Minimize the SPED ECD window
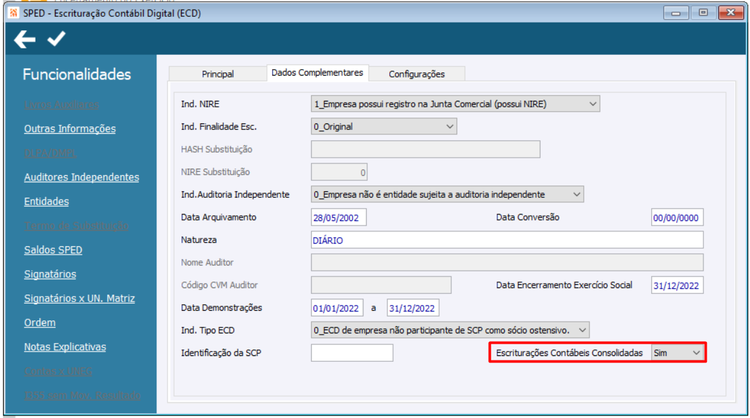The width and height of the screenshot is (750, 418). [676, 13]
